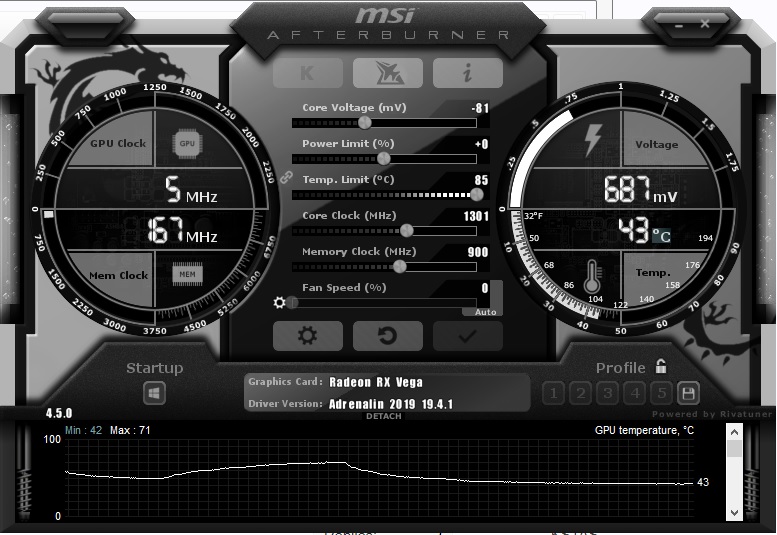Click the thermometer temperature icon
This screenshot has width=777, height=535.
(x=592, y=277)
